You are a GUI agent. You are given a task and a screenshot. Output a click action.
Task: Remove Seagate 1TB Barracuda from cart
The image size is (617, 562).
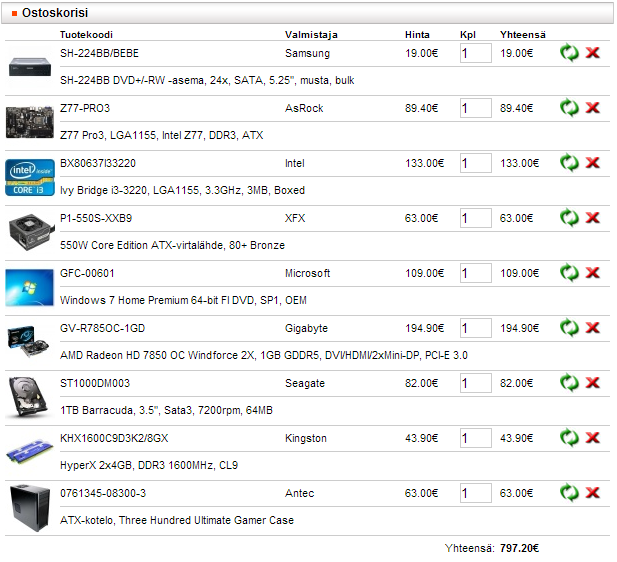point(593,383)
